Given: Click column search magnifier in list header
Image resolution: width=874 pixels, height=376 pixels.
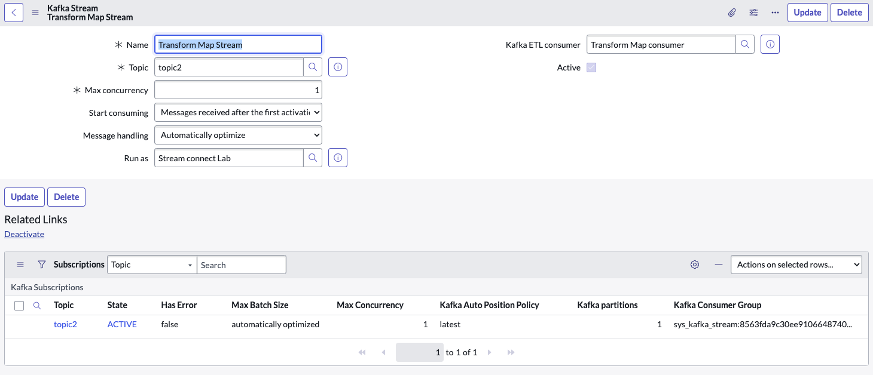Looking at the screenshot, I should coord(37,305).
